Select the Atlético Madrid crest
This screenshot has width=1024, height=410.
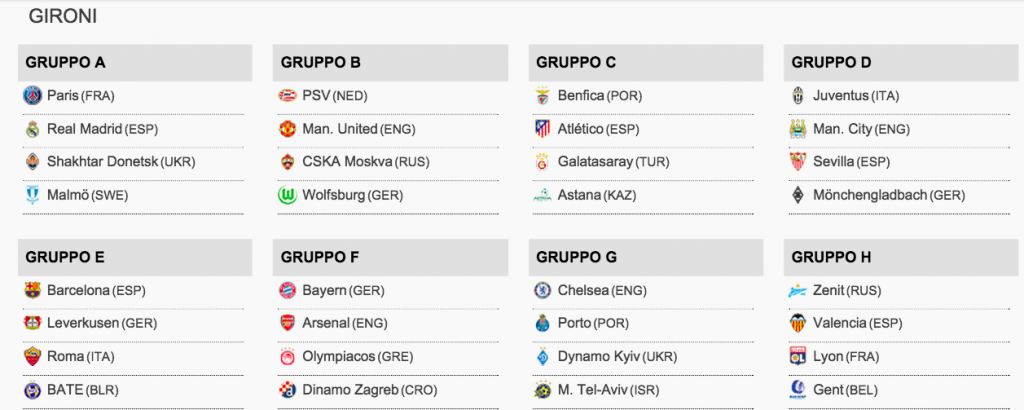coord(543,129)
